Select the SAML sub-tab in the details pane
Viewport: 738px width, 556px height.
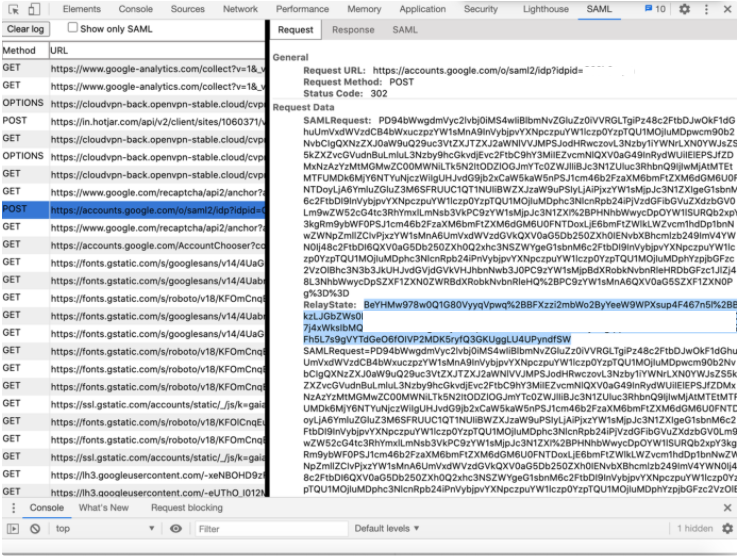pyautogui.click(x=405, y=30)
